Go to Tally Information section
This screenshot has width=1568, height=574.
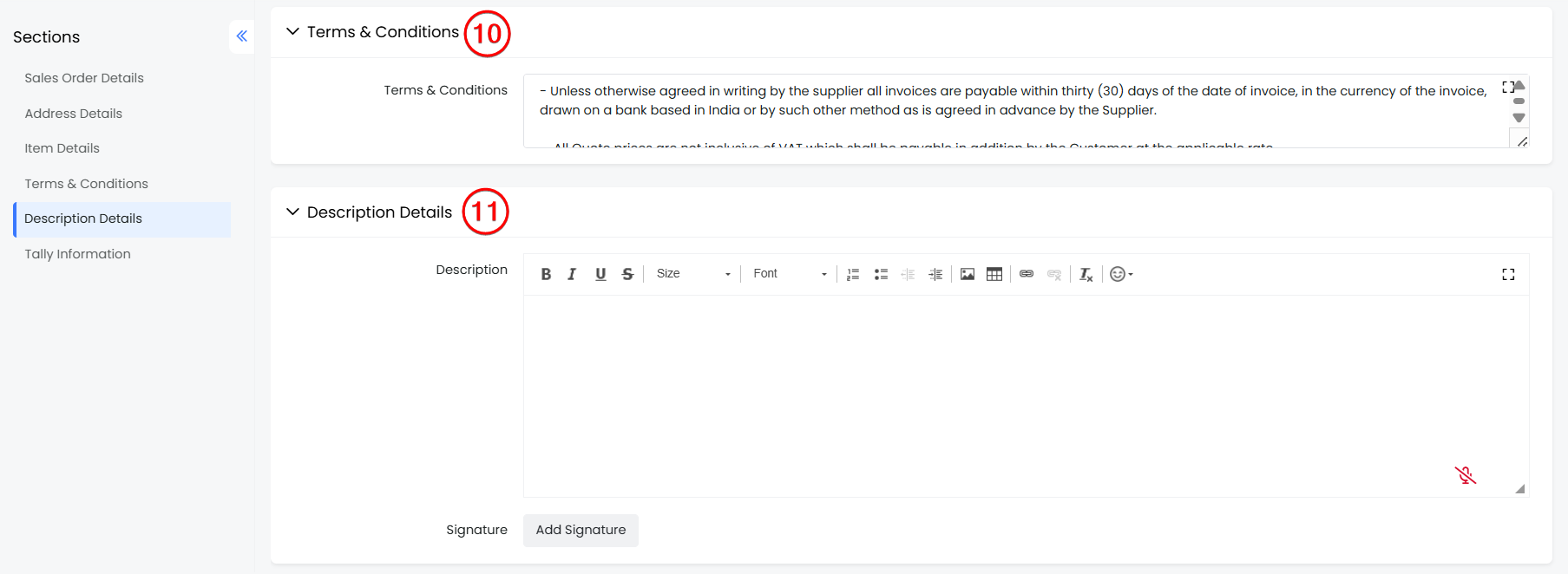[x=77, y=254]
